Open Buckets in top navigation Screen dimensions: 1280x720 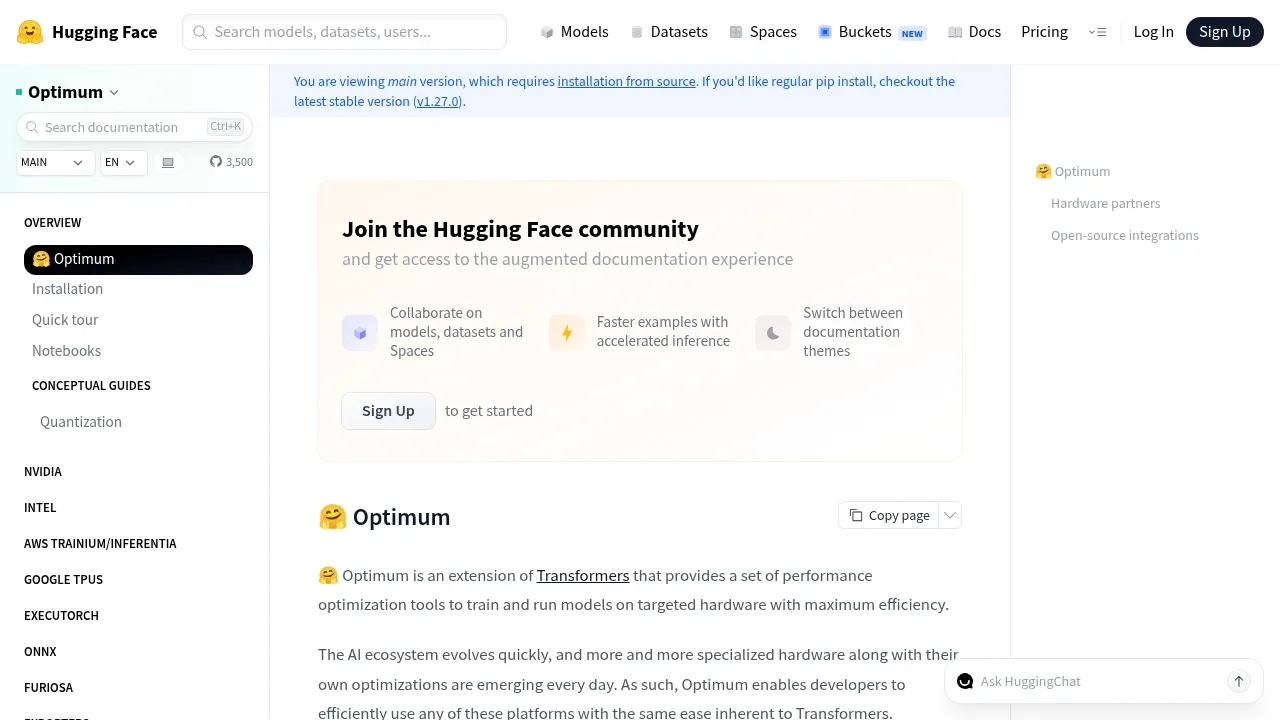872,32
